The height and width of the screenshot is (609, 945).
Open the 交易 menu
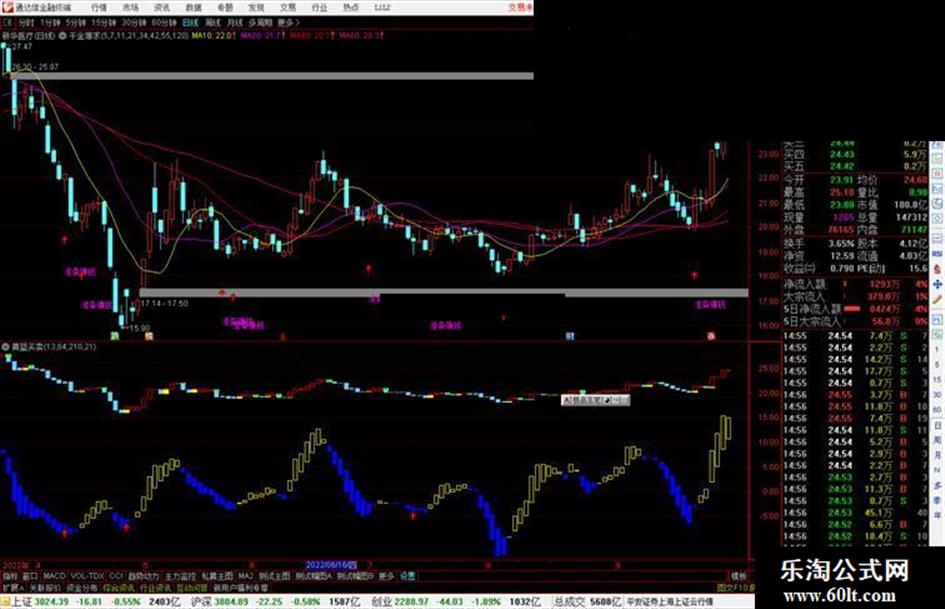click(x=288, y=7)
